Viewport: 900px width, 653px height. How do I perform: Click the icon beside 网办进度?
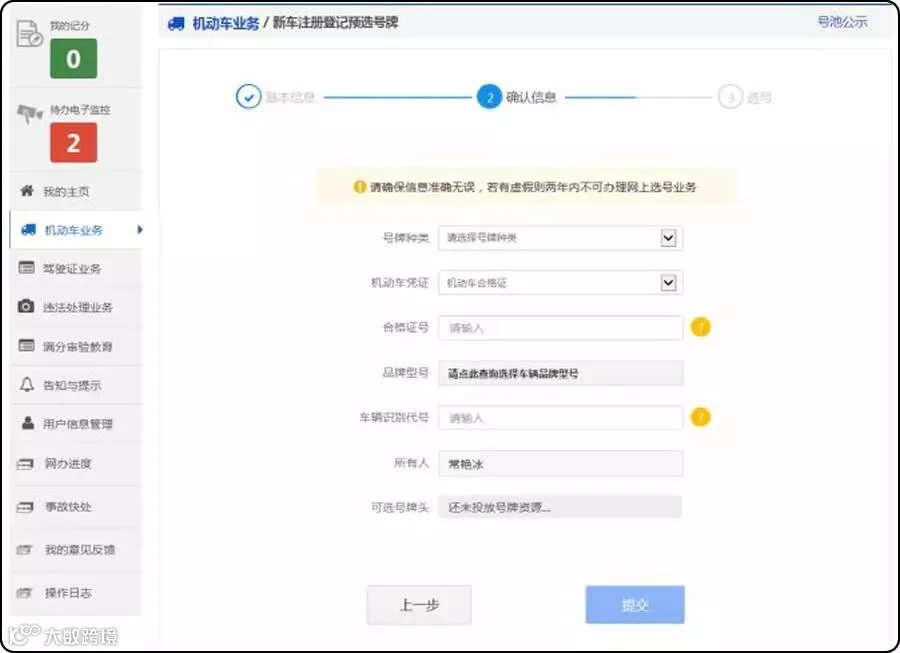tap(25, 464)
